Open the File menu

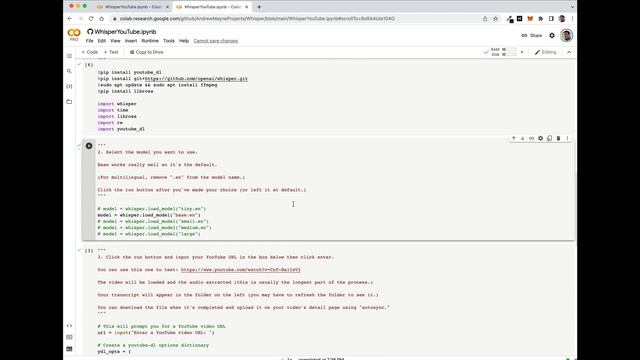(89, 41)
